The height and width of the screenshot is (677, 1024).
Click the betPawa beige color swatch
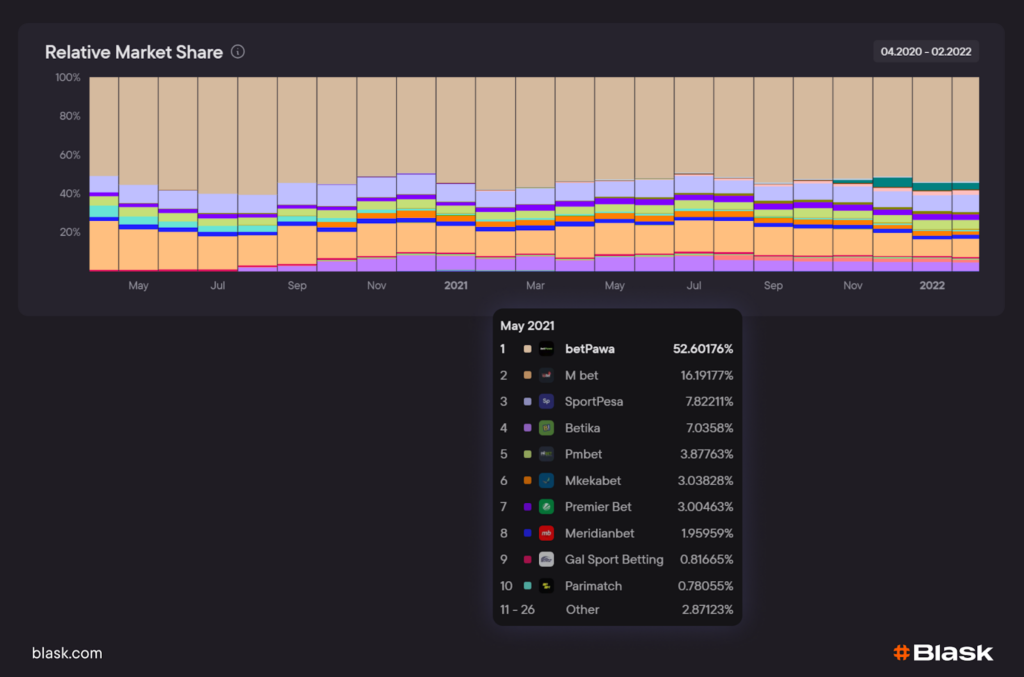click(527, 350)
